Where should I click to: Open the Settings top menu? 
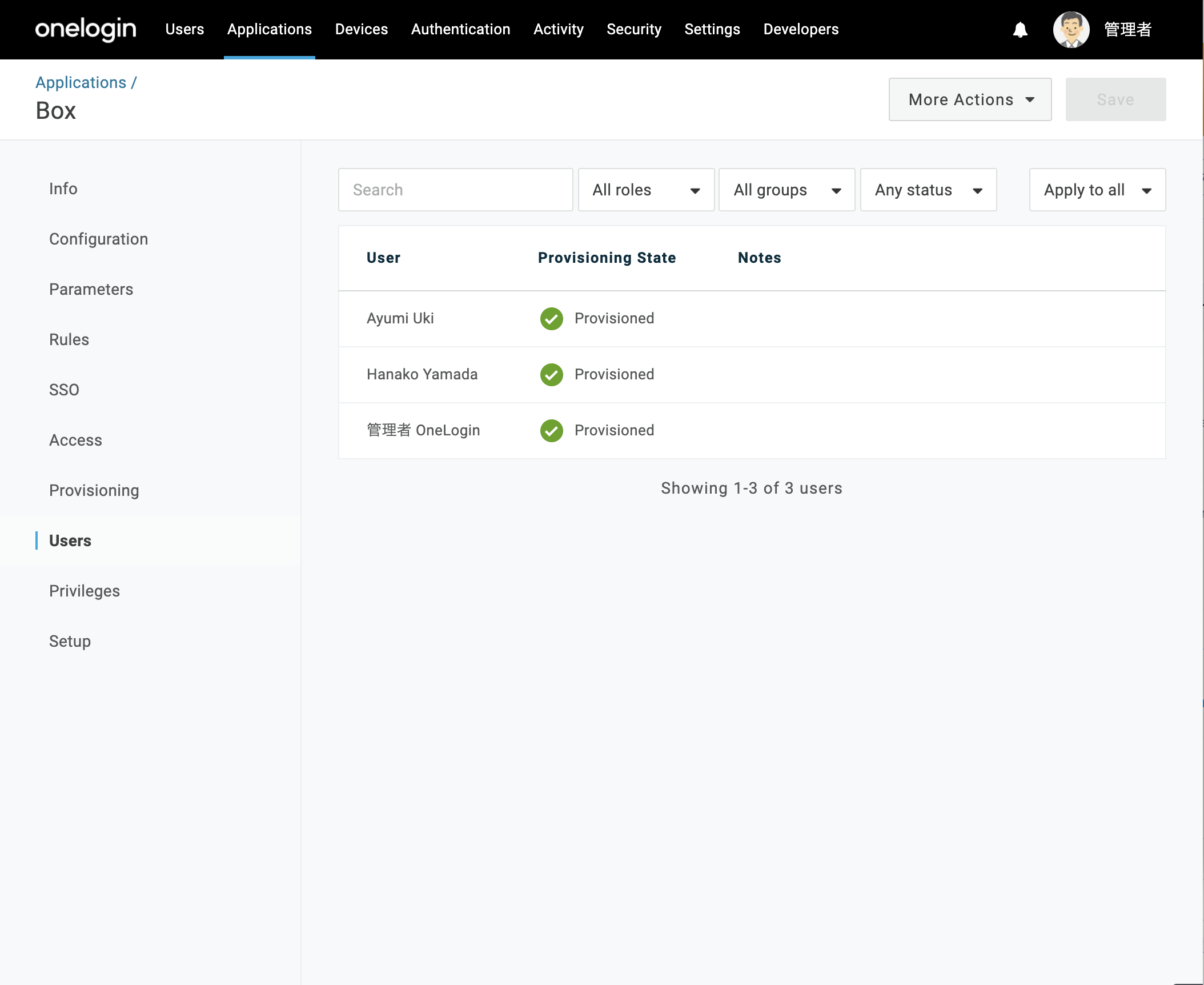click(x=712, y=29)
